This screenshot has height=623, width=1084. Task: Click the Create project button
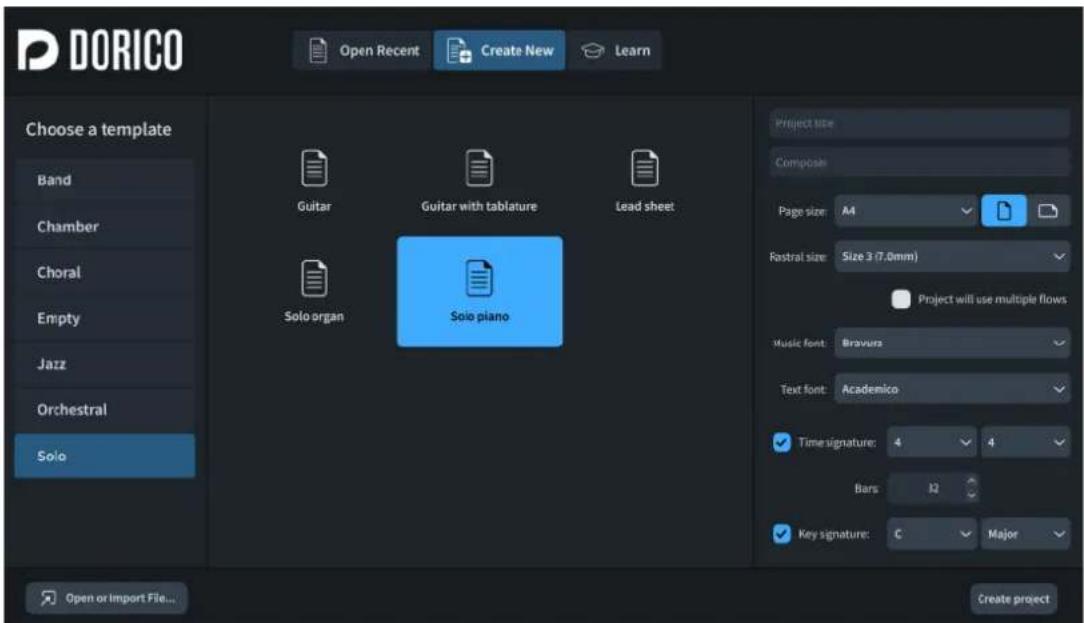[x=1013, y=599]
